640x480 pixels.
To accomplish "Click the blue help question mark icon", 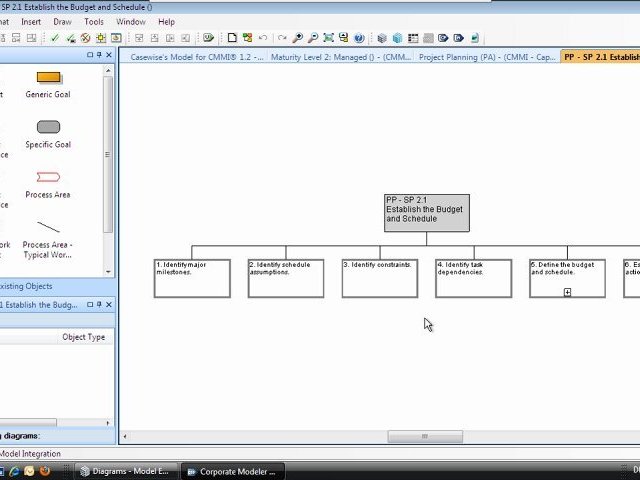I will [359, 38].
